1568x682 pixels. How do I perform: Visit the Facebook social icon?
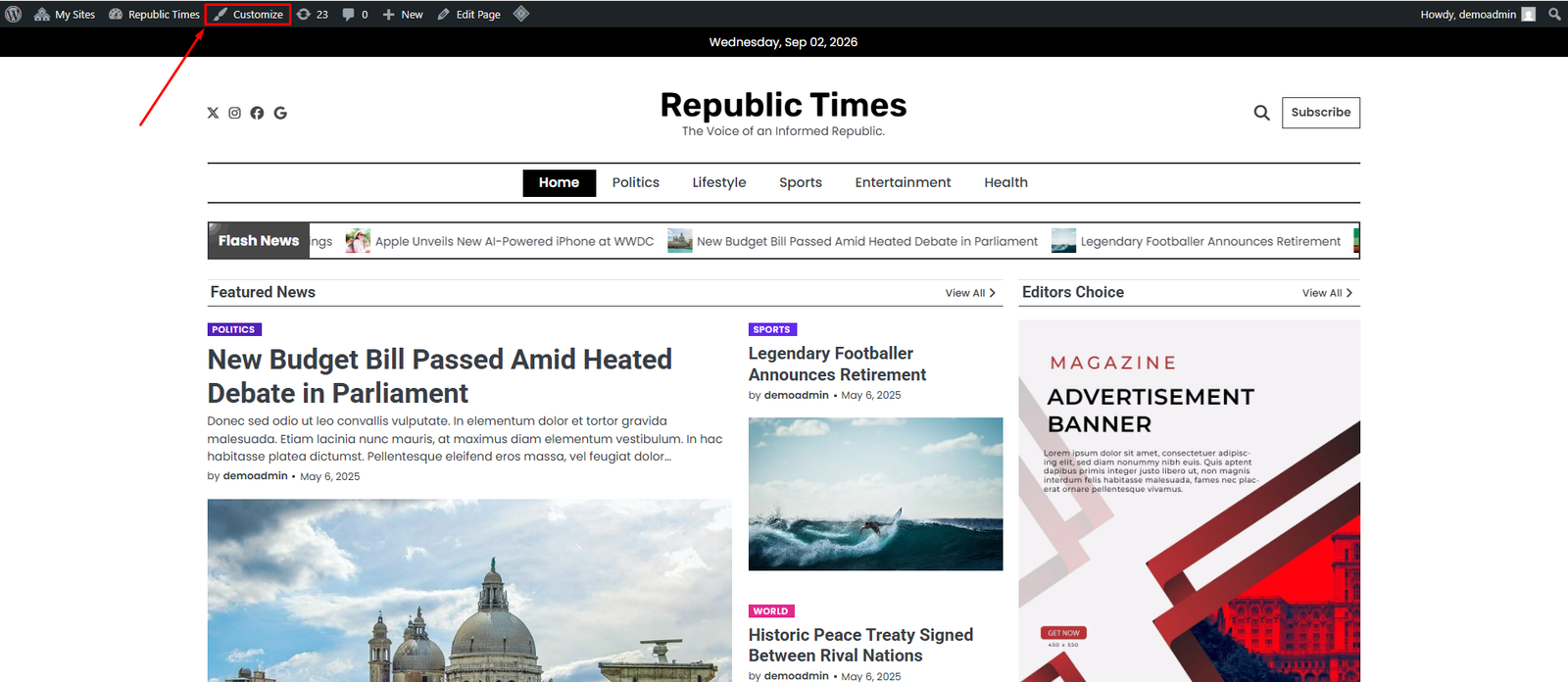[257, 113]
